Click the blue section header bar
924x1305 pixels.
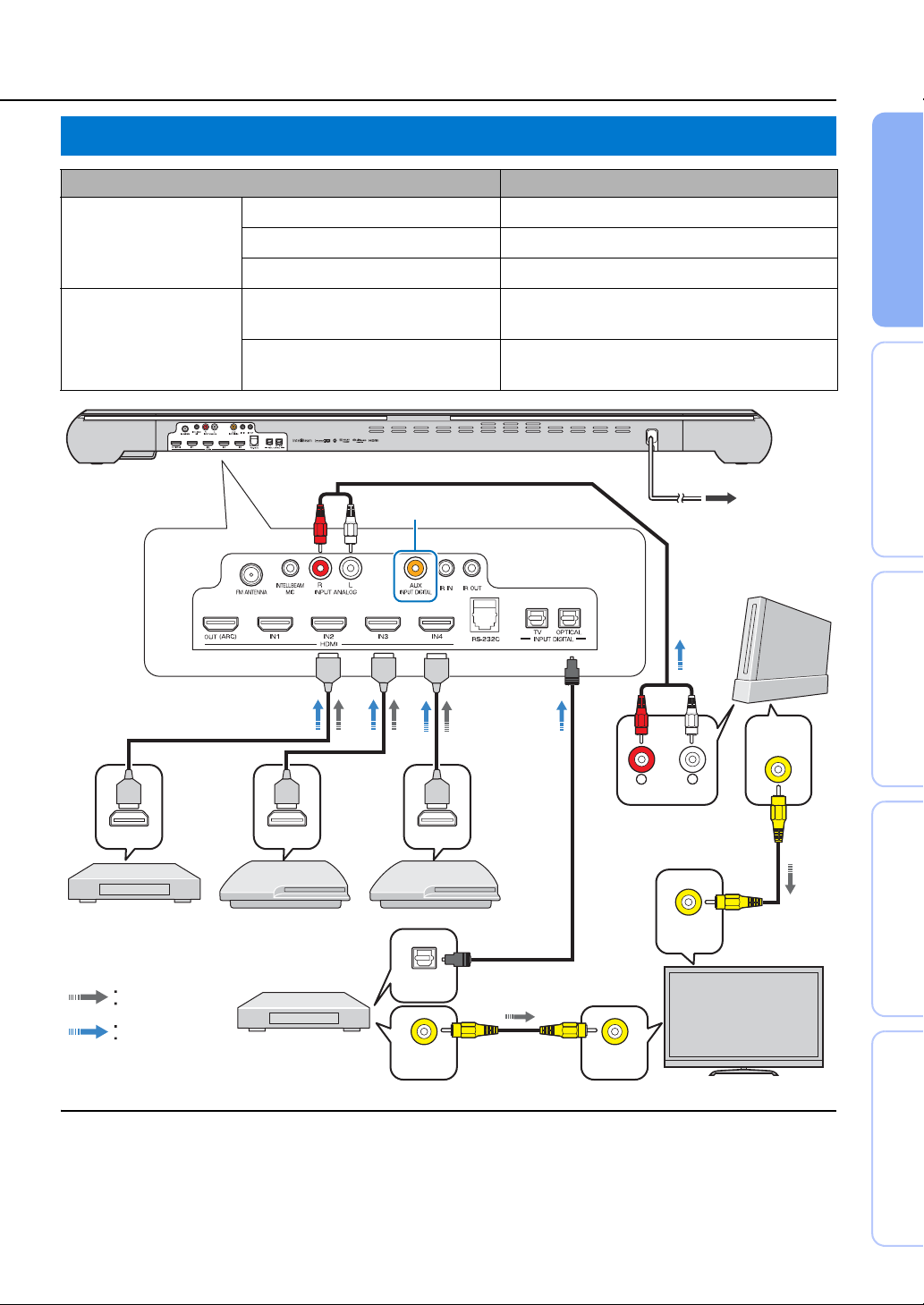[448, 136]
